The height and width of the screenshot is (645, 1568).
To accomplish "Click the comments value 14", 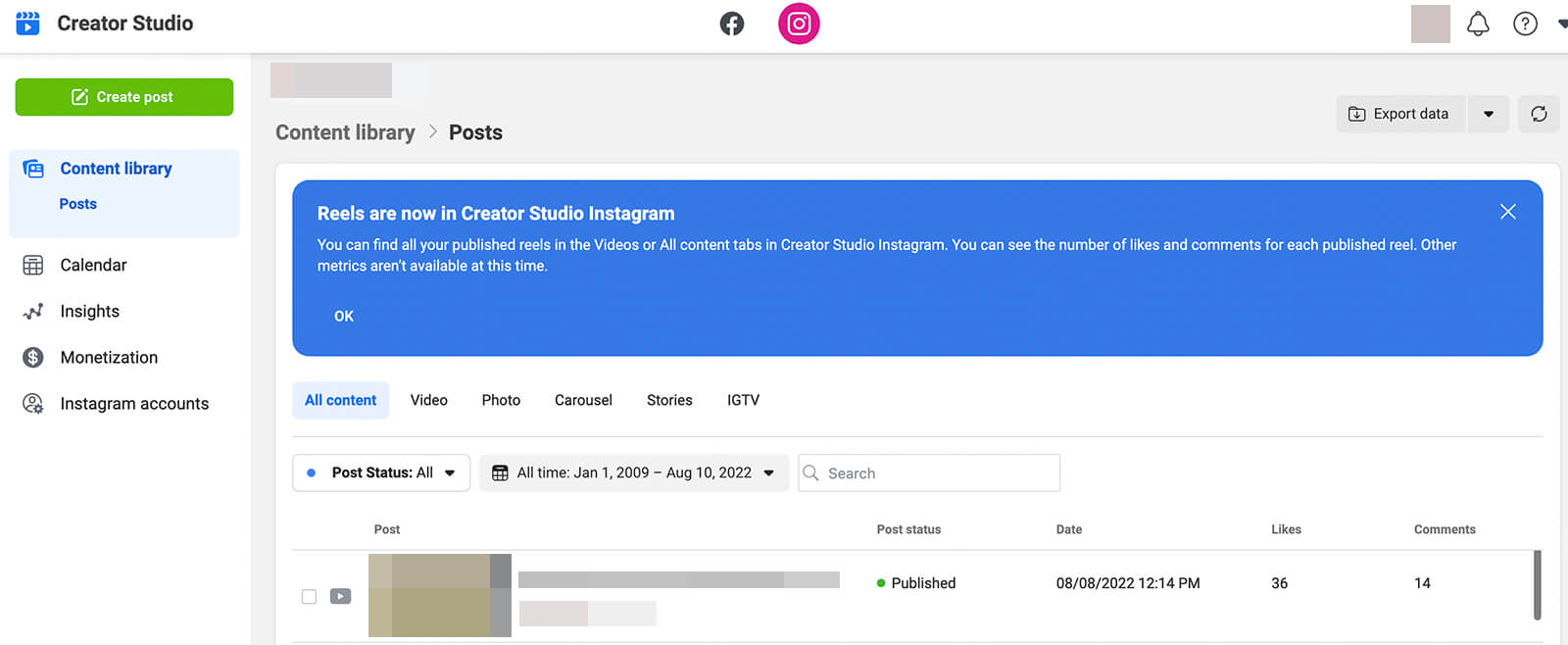I will pos(1422,582).
